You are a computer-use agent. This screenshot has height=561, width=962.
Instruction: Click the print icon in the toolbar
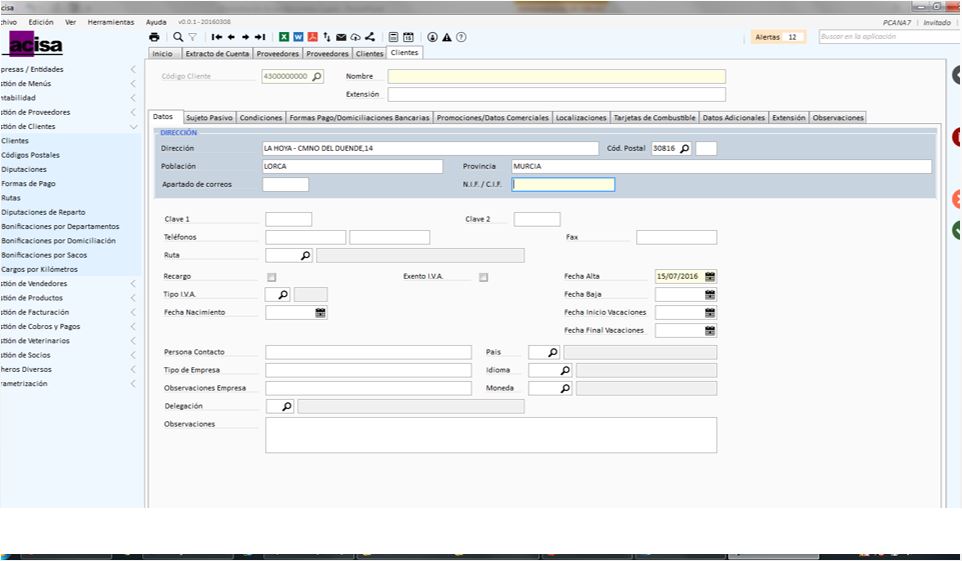point(154,37)
